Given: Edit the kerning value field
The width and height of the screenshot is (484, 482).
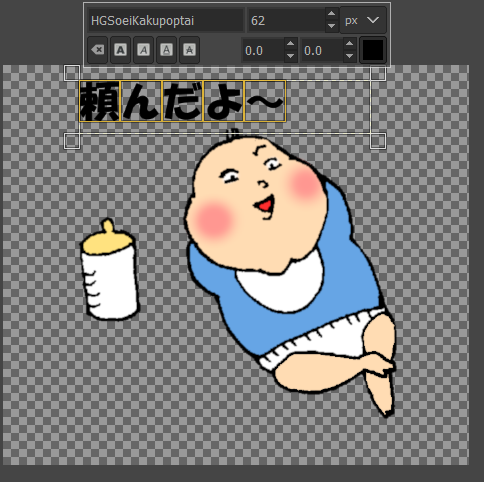Looking at the screenshot, I should pos(322,51).
